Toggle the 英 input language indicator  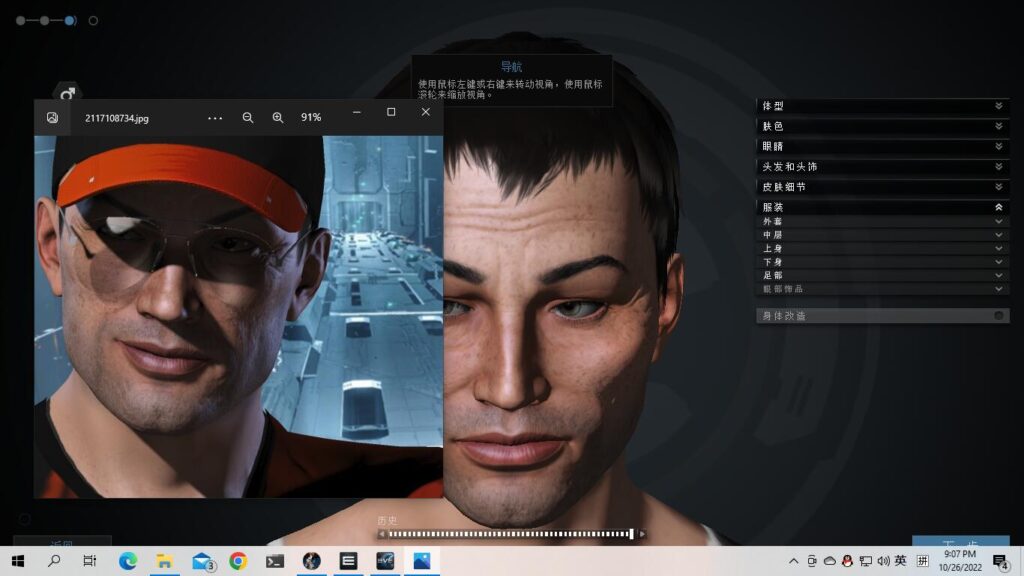(900, 561)
